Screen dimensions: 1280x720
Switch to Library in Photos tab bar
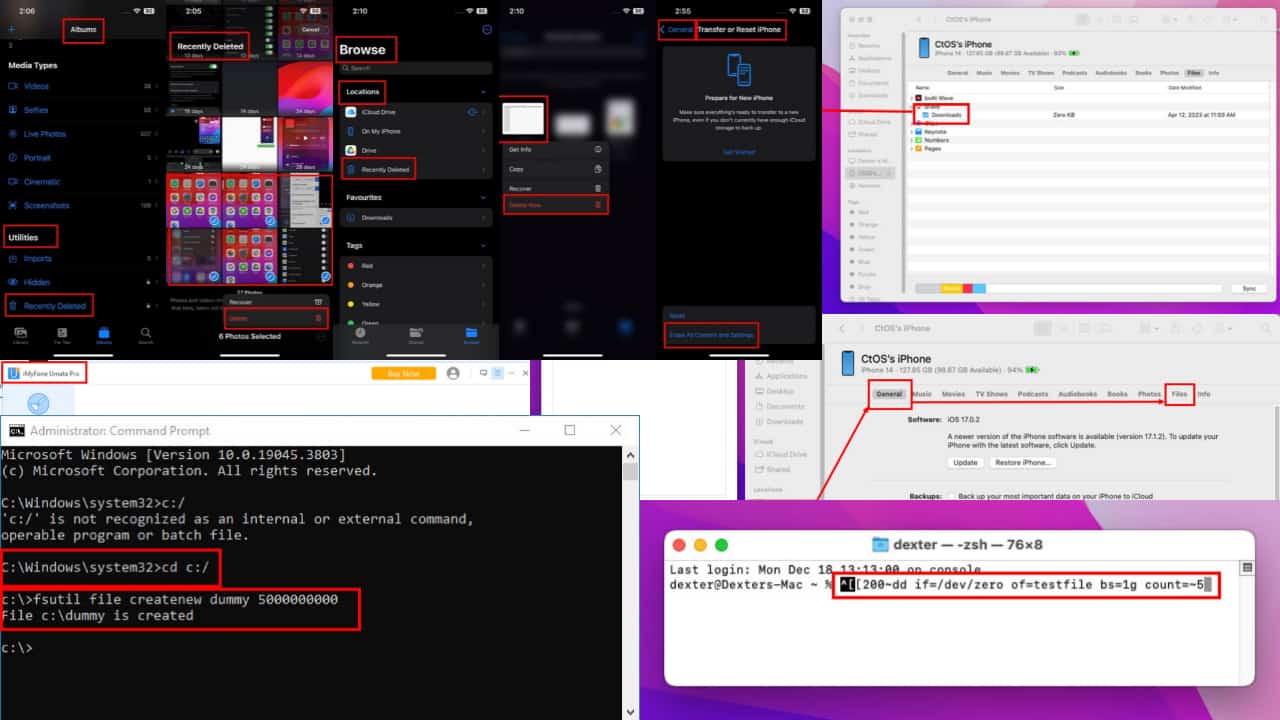20,335
